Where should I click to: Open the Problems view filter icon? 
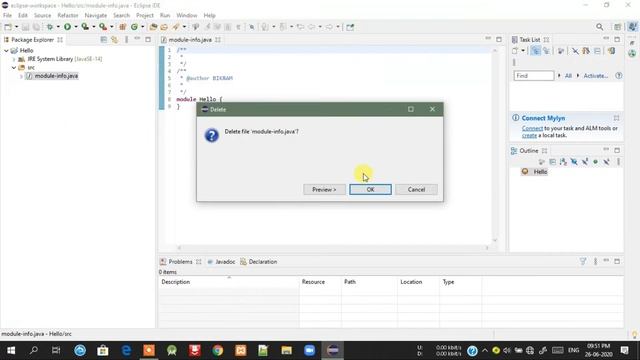(583, 261)
